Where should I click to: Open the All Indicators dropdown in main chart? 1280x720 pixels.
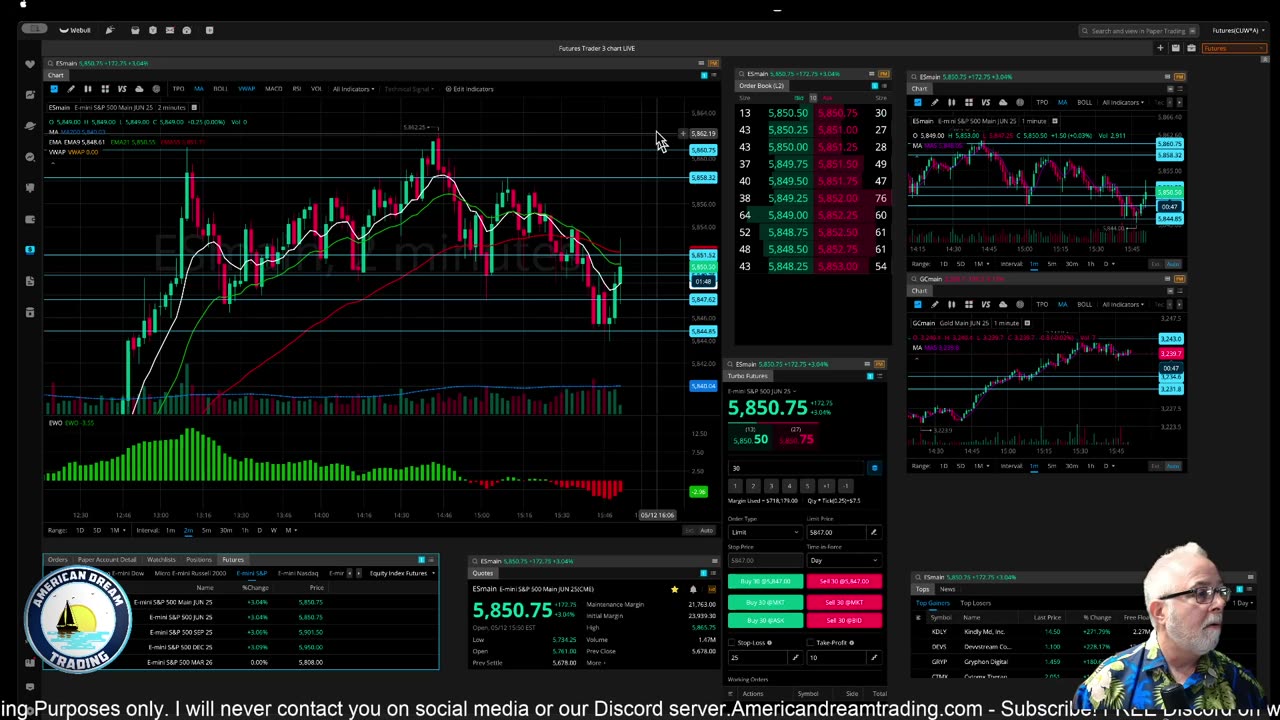coord(353,89)
